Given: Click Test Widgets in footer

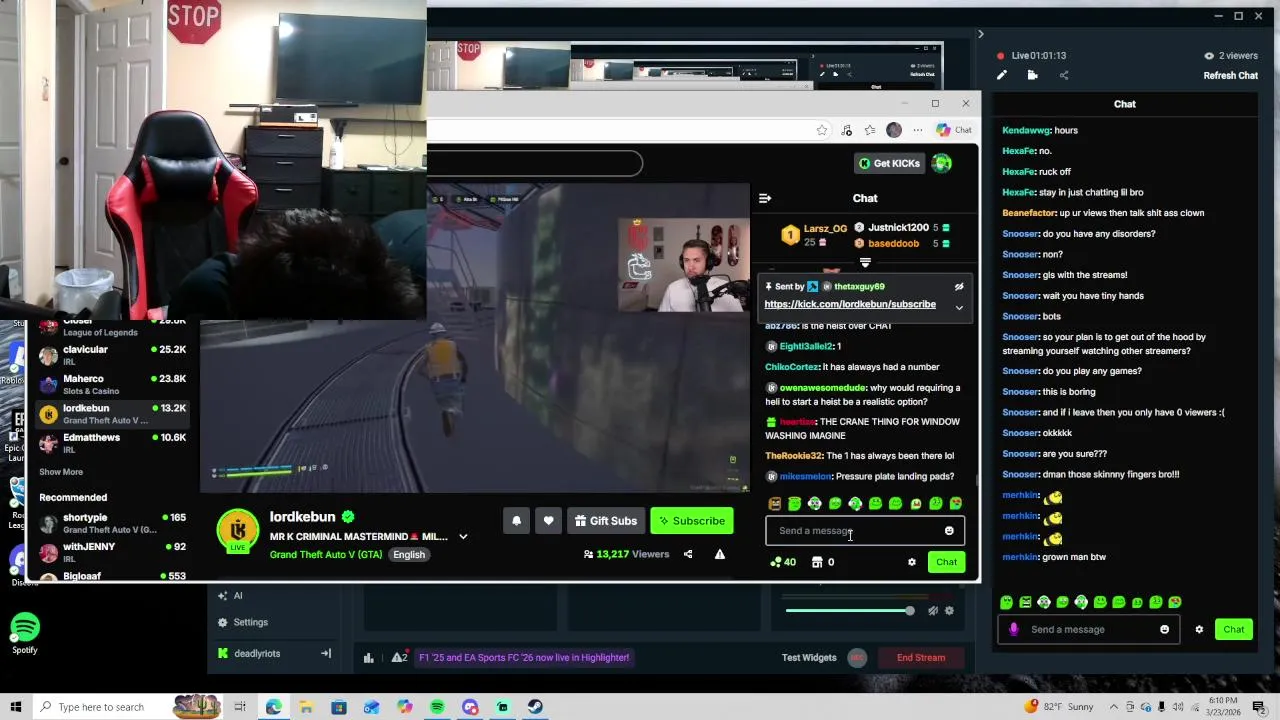Looking at the screenshot, I should (x=809, y=657).
